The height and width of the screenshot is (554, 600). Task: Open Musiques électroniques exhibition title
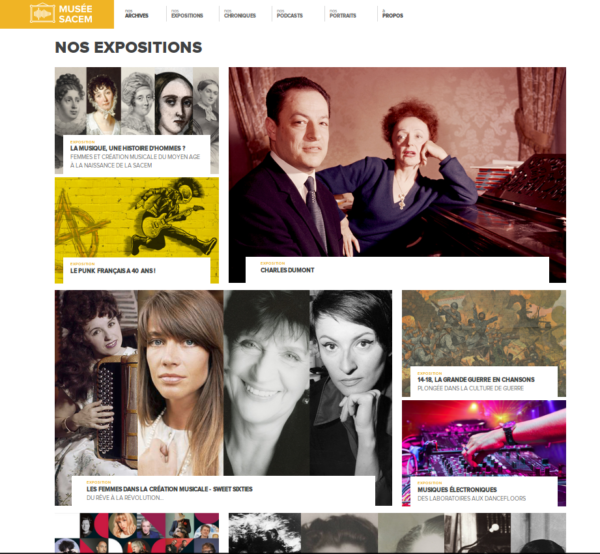(x=457, y=490)
